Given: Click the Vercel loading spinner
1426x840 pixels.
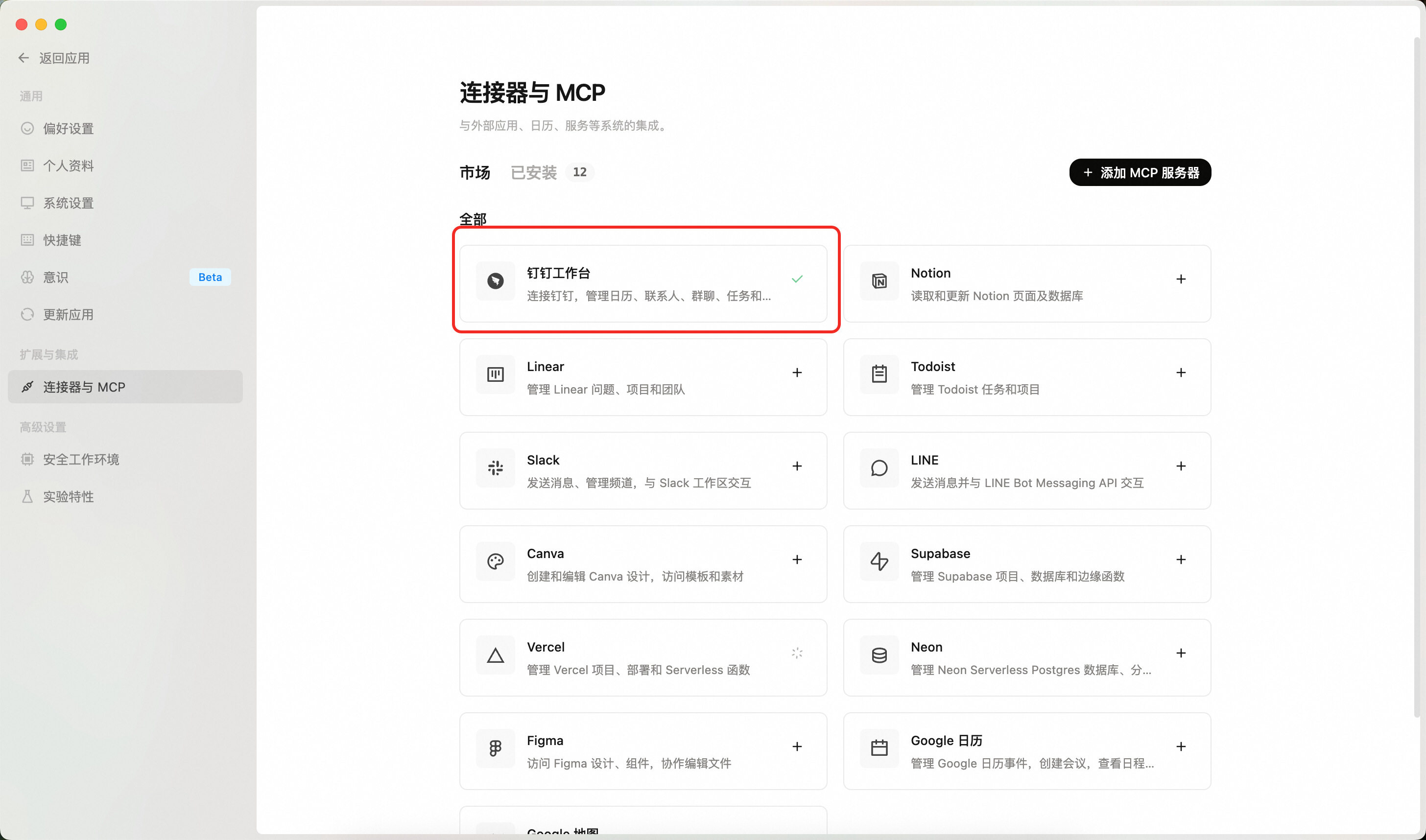Looking at the screenshot, I should (x=797, y=653).
